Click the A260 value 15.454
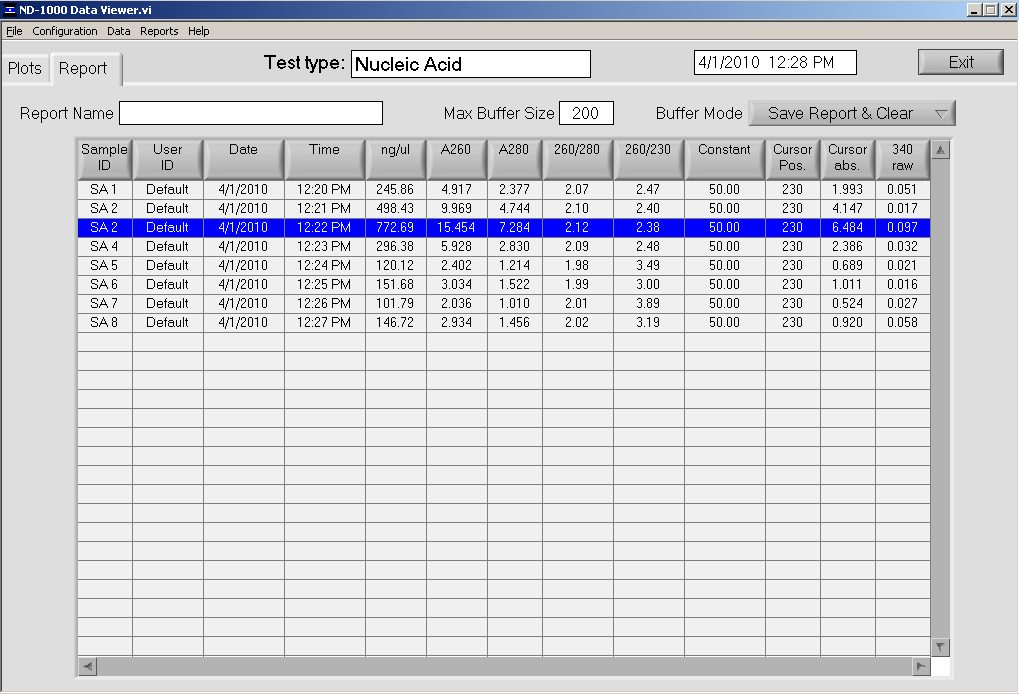Viewport: 1019px width, 694px height. coord(456,227)
